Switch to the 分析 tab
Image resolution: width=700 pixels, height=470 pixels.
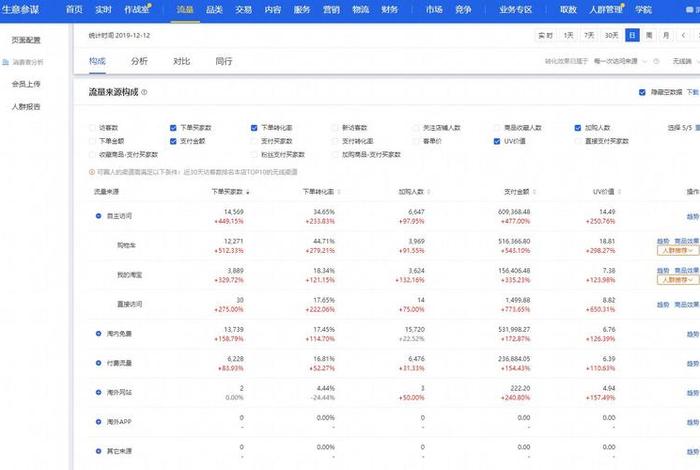(139, 61)
